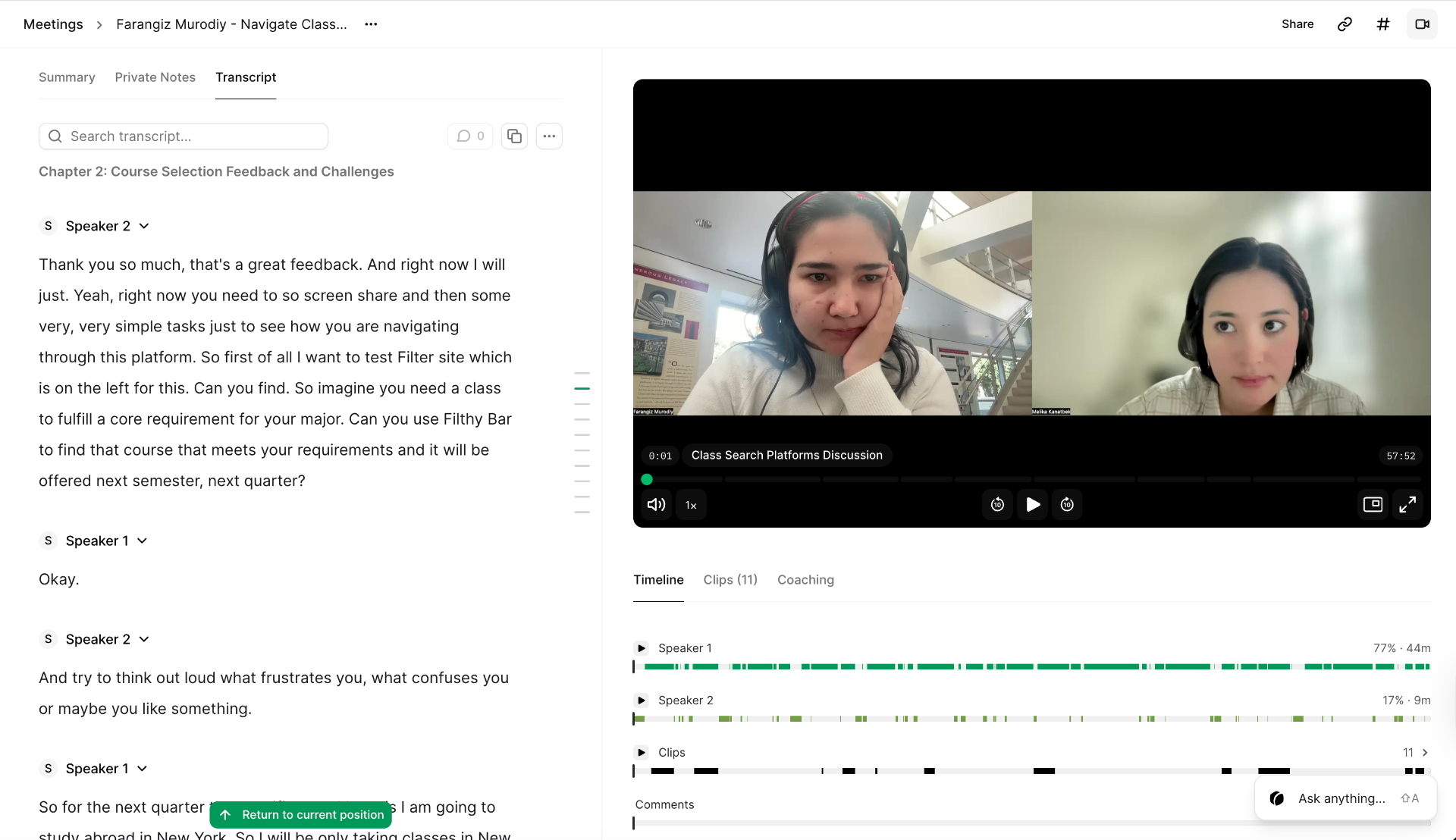Click the '77% · 44m' Speaker 1 stat
The height and width of the screenshot is (840, 1456).
coord(1401,648)
